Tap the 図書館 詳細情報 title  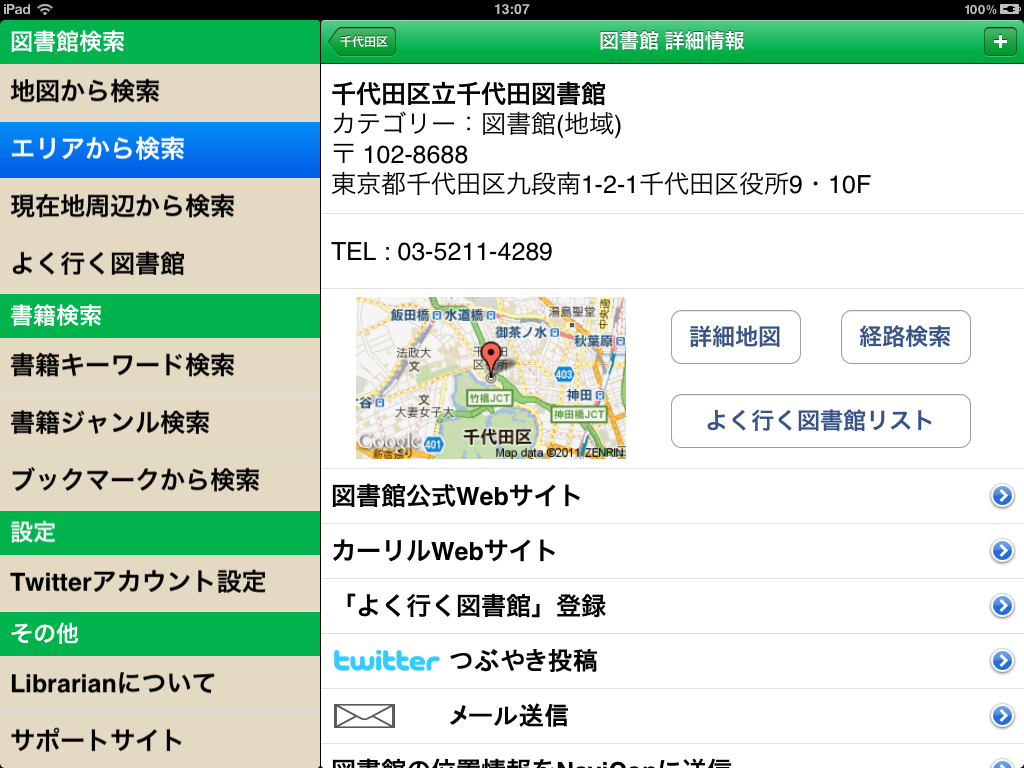point(672,41)
